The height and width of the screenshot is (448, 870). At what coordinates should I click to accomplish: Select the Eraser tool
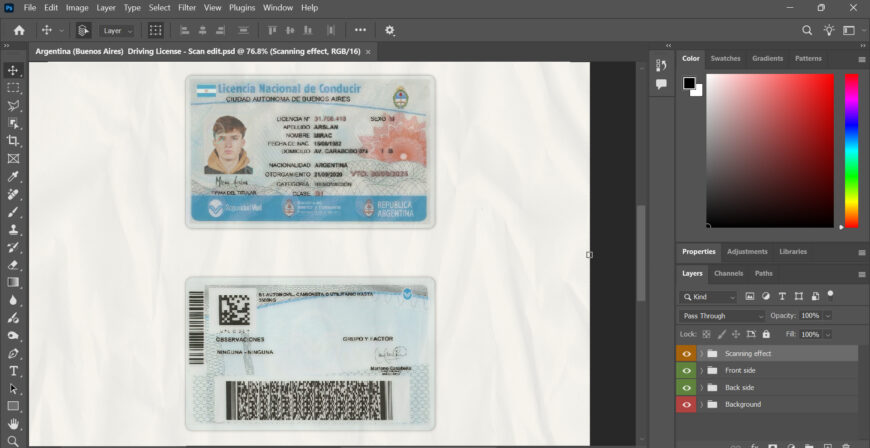(13, 265)
